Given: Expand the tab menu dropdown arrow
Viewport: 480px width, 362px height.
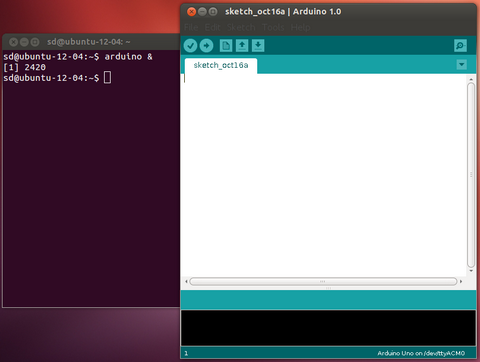Looking at the screenshot, I should [462, 64].
